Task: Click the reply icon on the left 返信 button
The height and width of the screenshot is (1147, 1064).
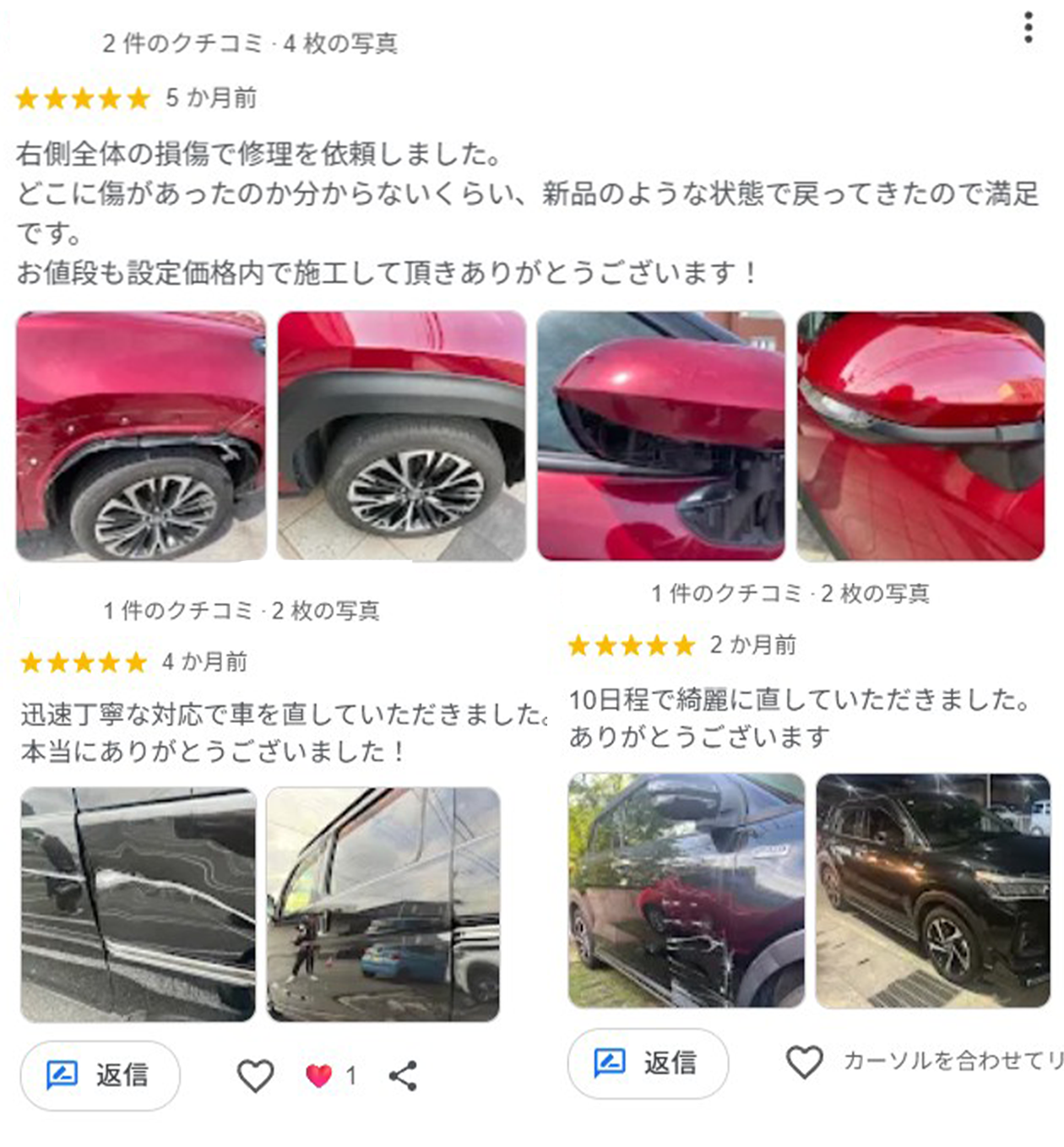Action: tap(62, 1074)
